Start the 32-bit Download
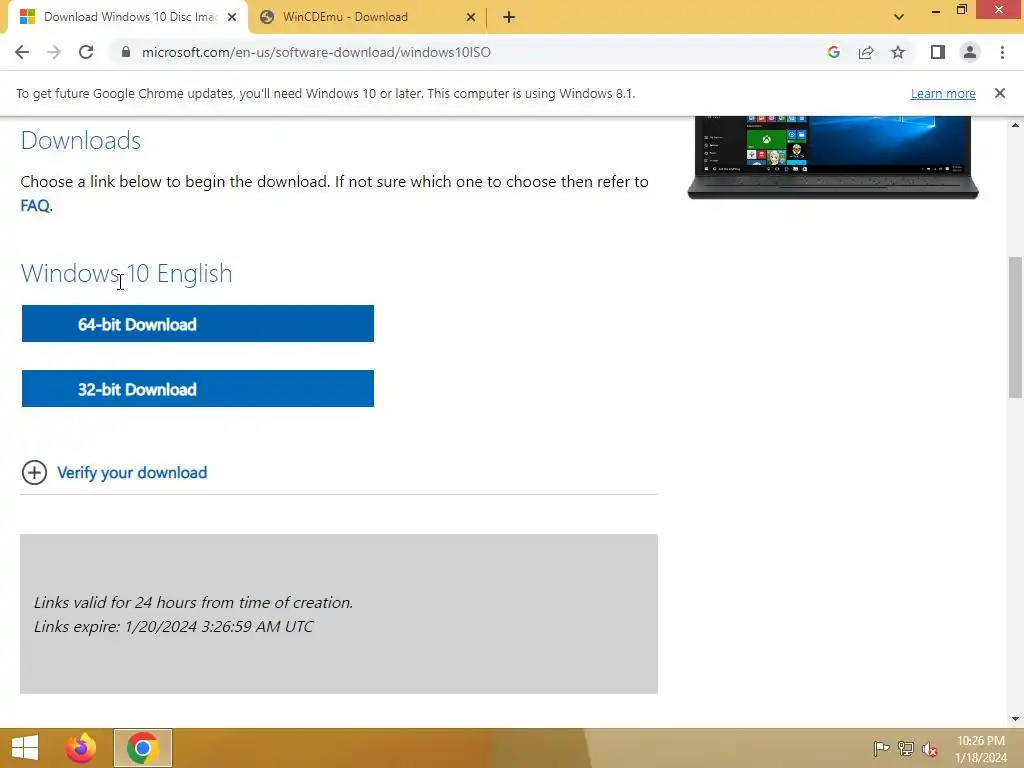The image size is (1024, 768). 198,389
